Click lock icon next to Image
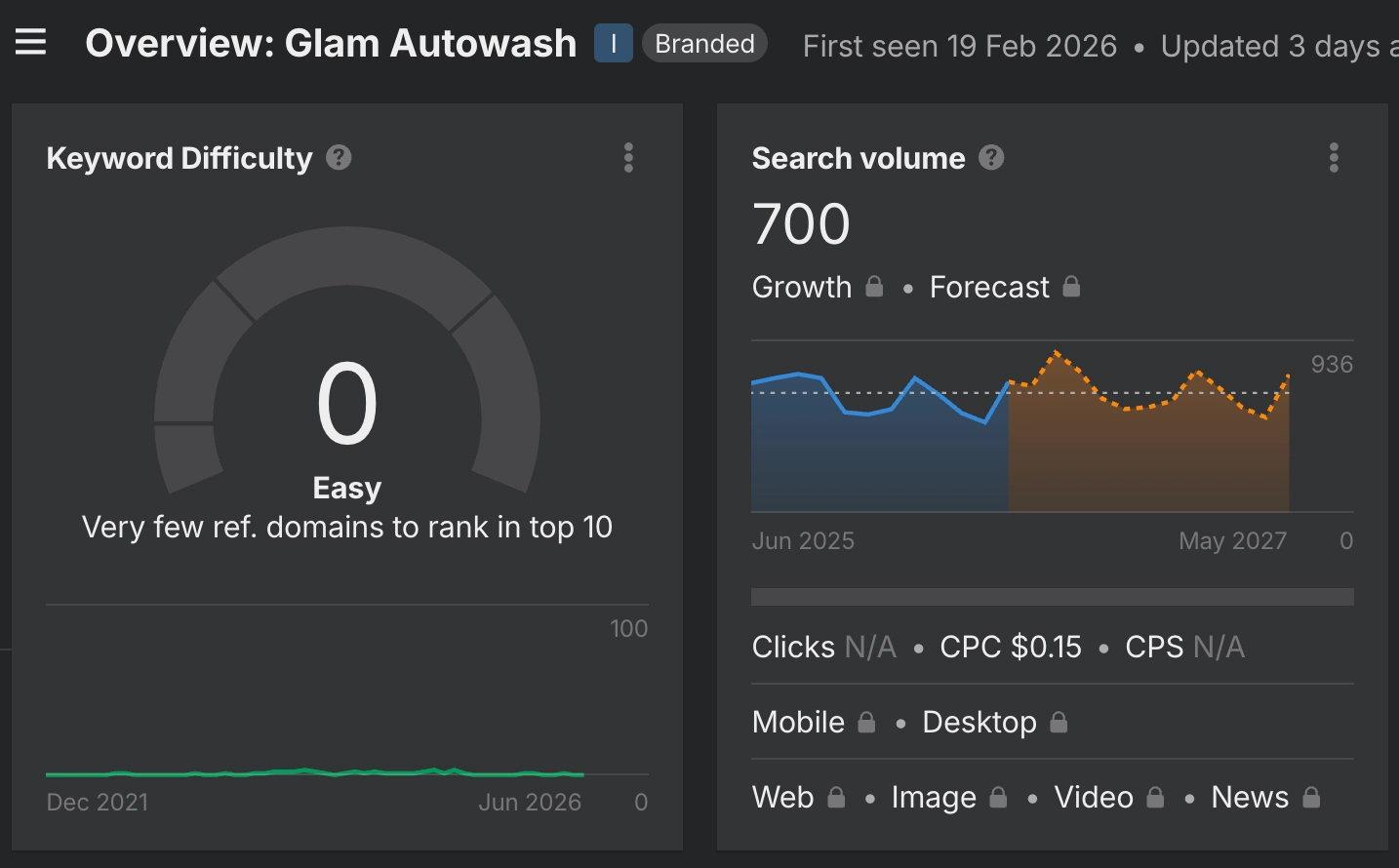Viewport: 1399px width, 868px height. [x=998, y=797]
